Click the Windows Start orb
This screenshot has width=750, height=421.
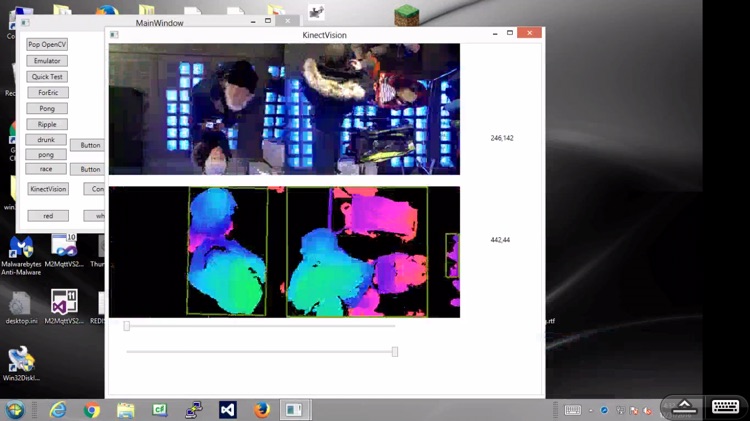click(16, 410)
